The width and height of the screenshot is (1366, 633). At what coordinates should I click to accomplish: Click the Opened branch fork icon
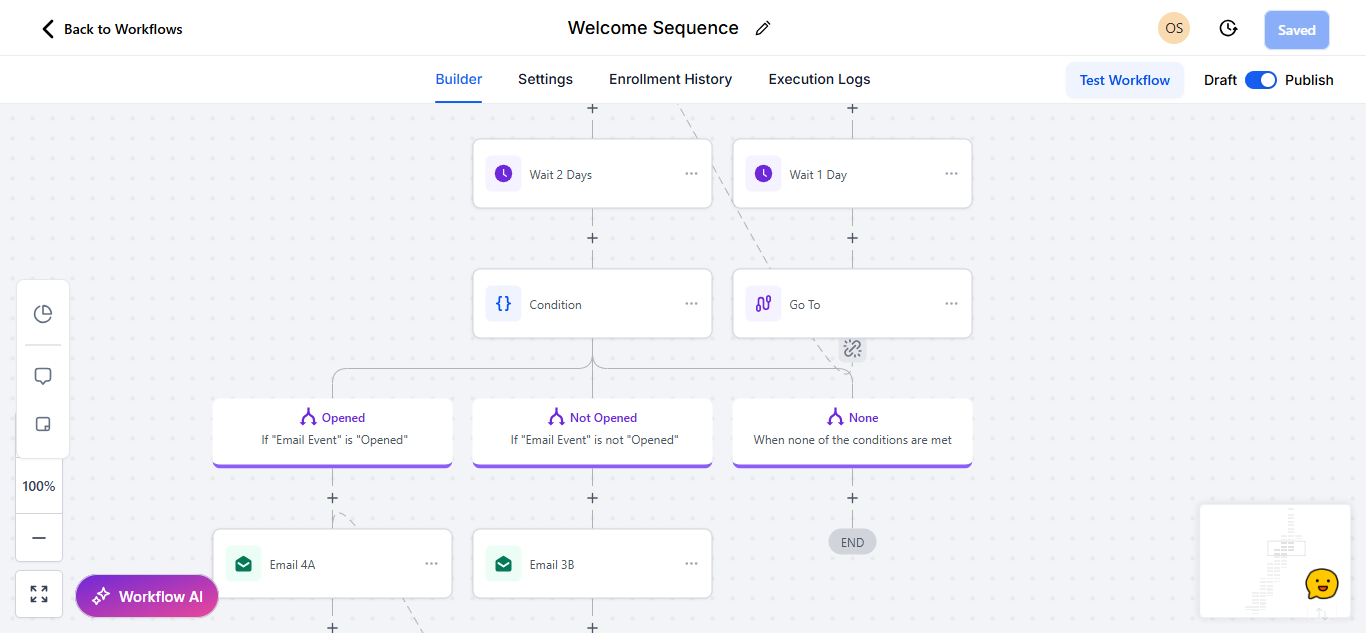click(308, 417)
